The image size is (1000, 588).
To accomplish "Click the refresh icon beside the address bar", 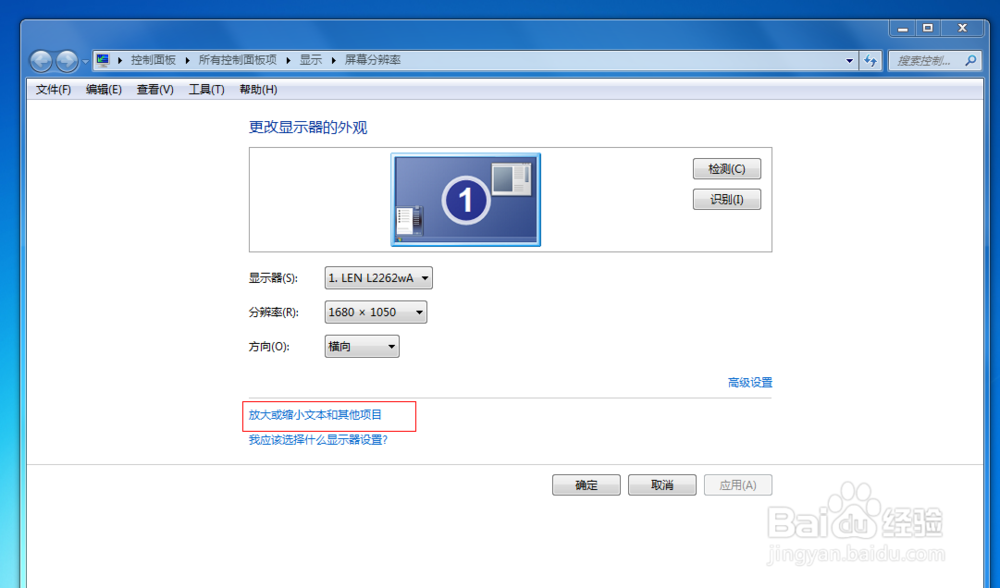I will [870, 60].
